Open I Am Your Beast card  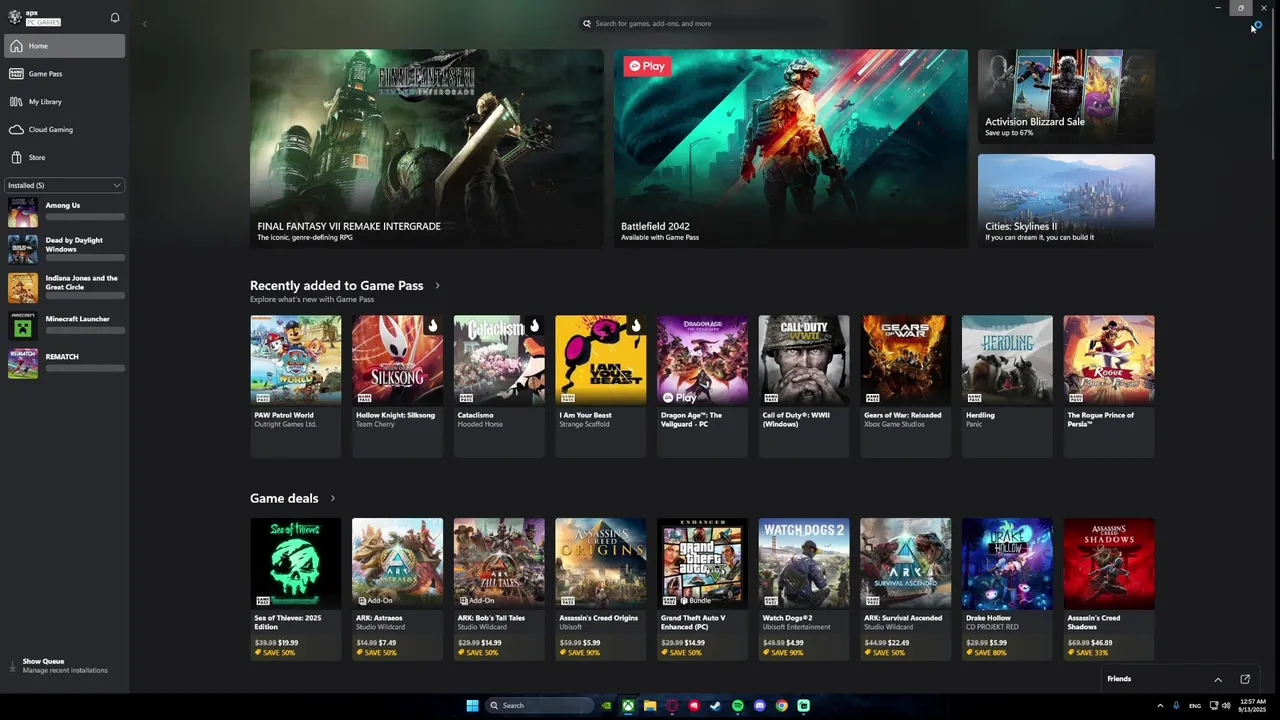tap(600, 386)
